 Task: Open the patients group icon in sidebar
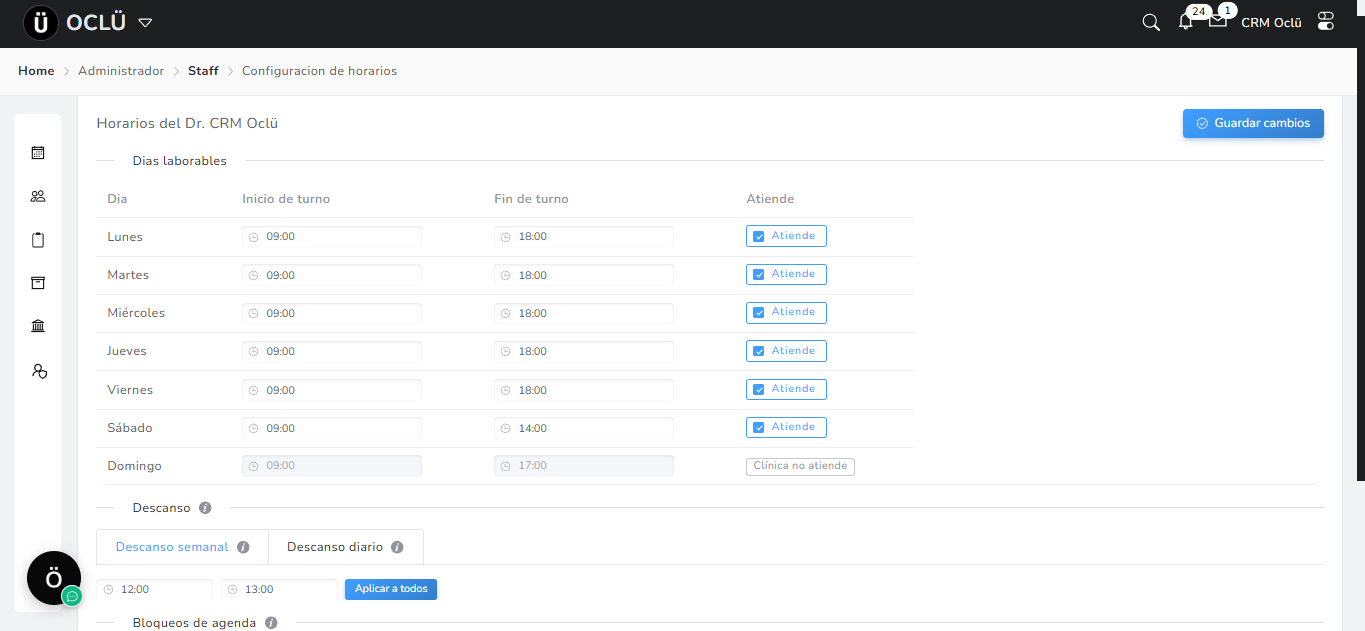pyautogui.click(x=38, y=196)
